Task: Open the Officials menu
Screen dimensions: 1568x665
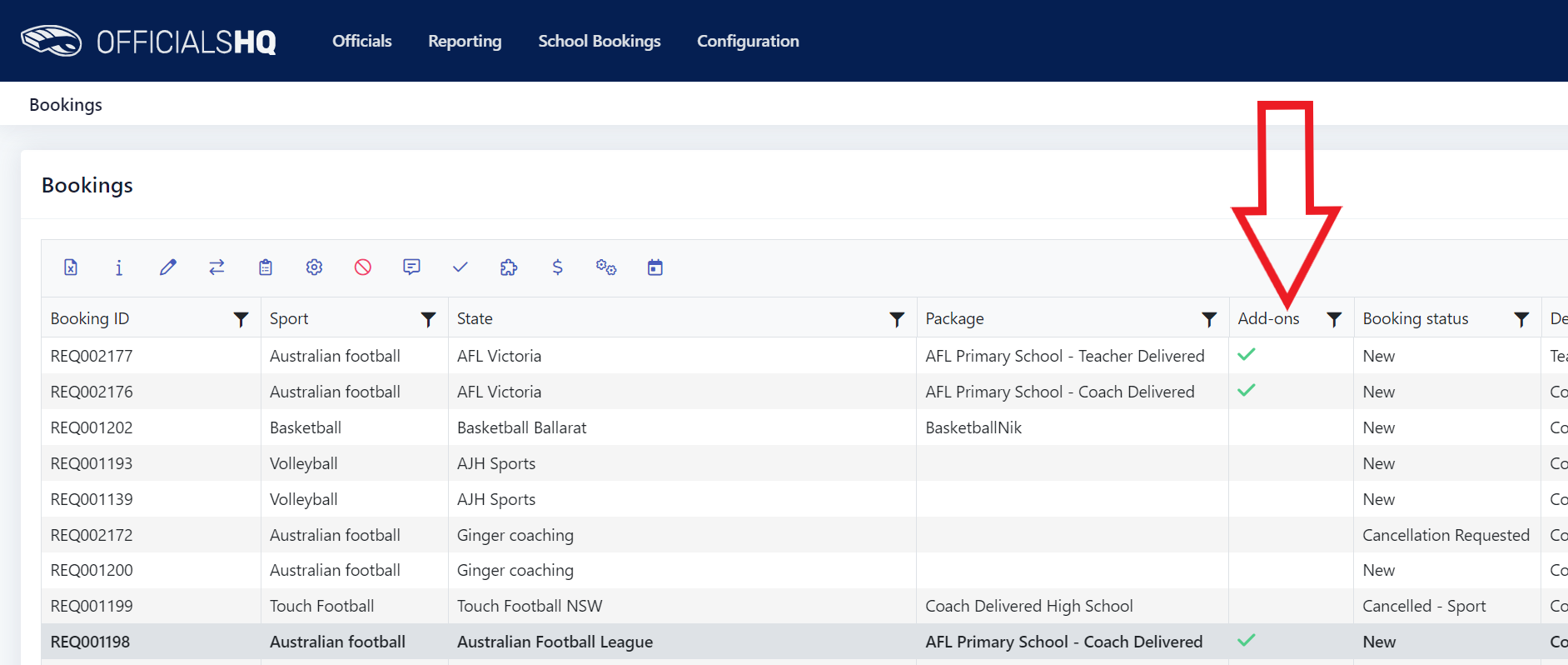Action: pos(362,41)
